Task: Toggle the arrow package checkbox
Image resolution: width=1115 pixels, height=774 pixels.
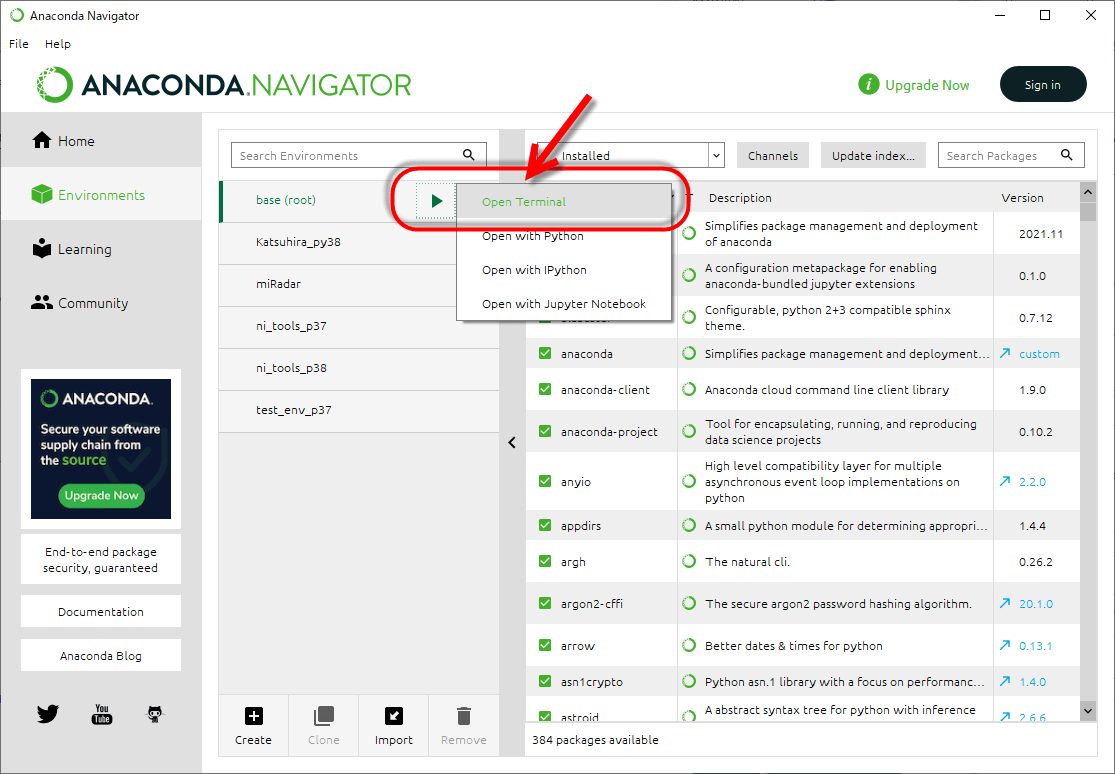Action: (545, 645)
